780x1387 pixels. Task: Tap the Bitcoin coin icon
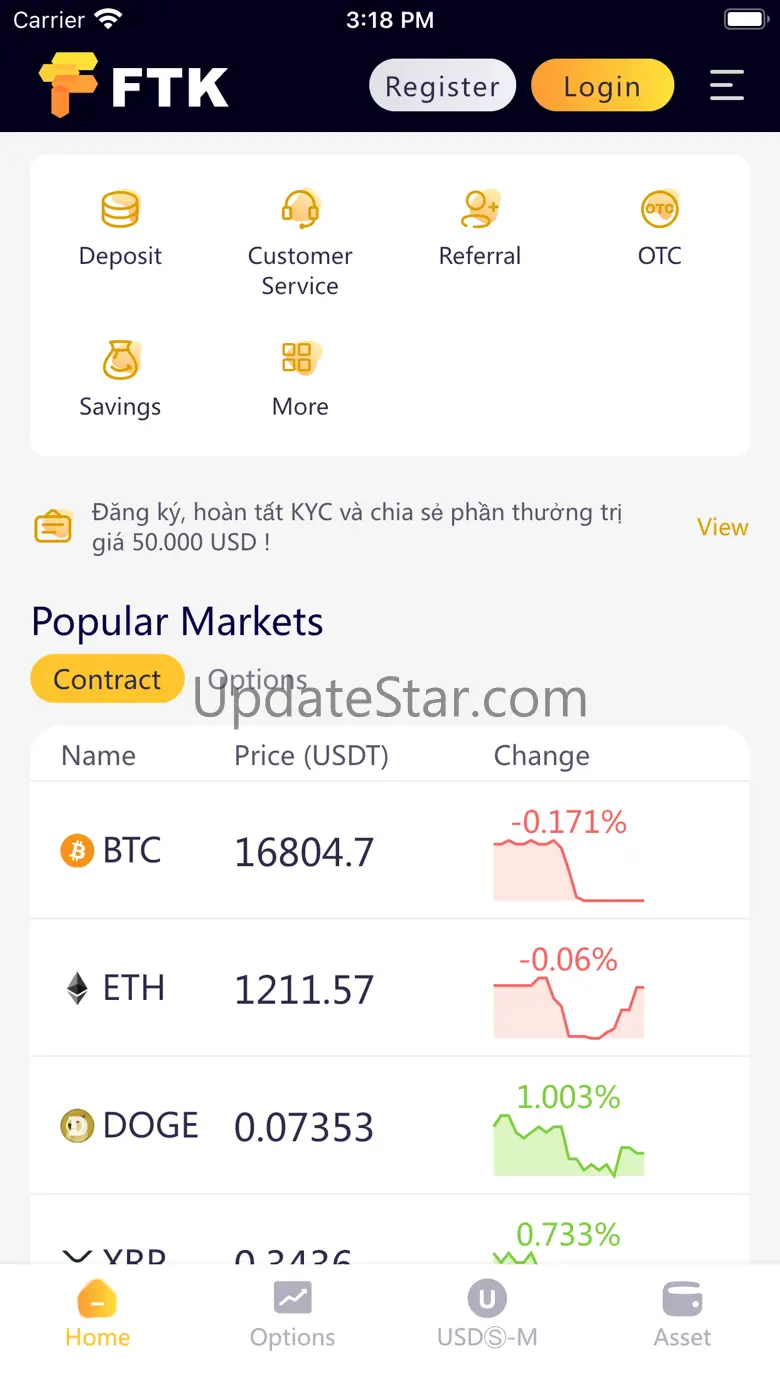pos(77,851)
